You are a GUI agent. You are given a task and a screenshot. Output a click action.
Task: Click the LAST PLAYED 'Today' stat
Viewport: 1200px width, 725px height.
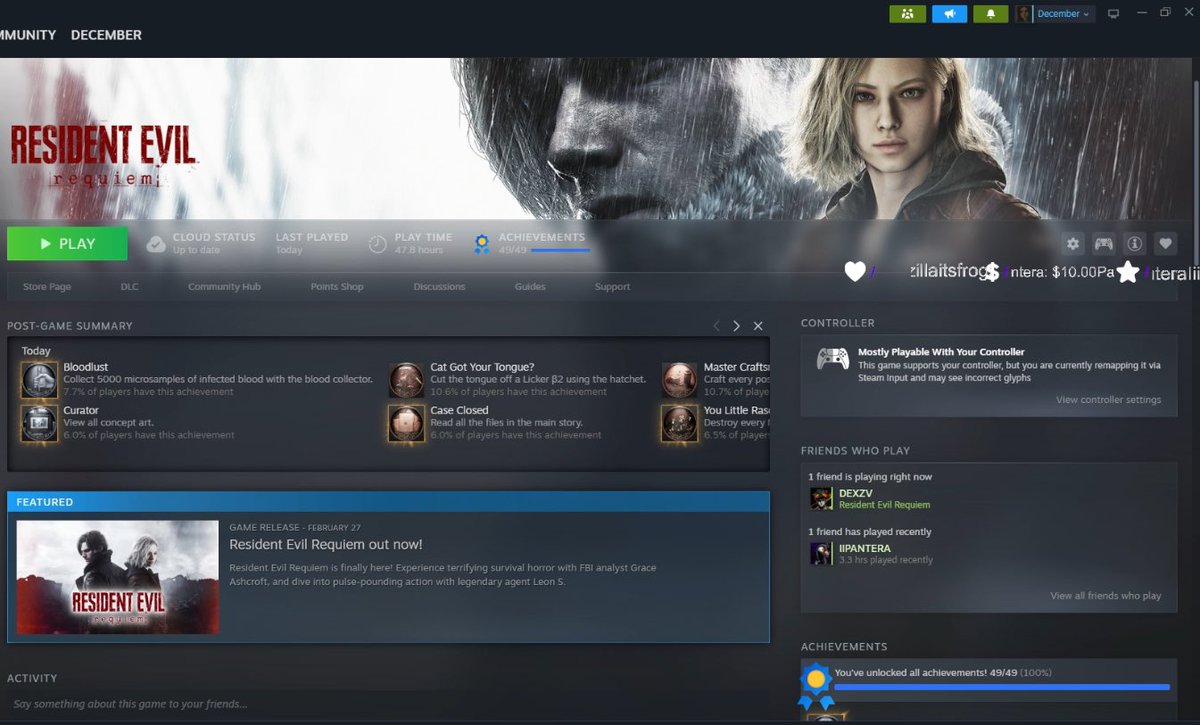click(289, 250)
